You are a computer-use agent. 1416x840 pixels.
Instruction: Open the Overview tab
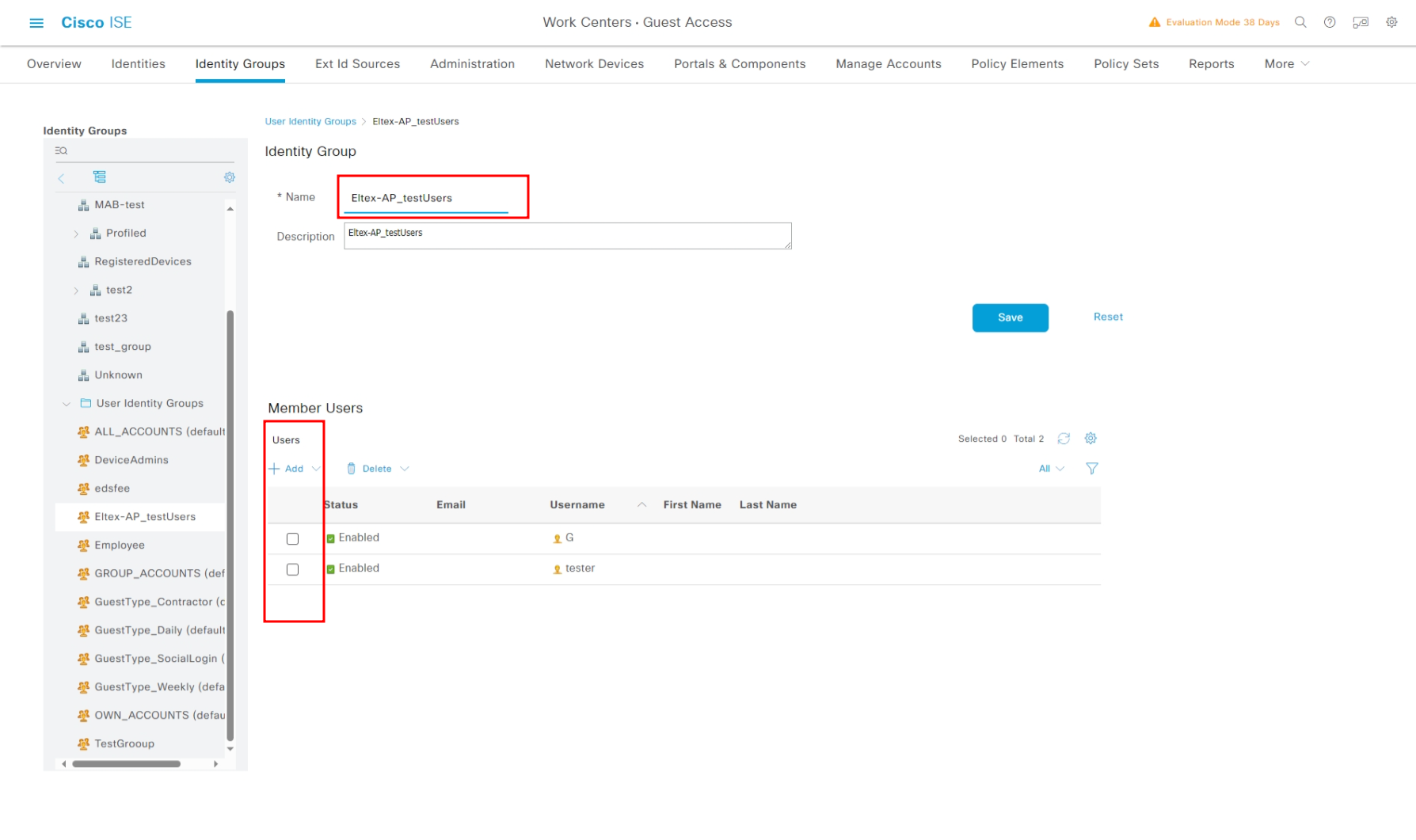pyautogui.click(x=54, y=64)
